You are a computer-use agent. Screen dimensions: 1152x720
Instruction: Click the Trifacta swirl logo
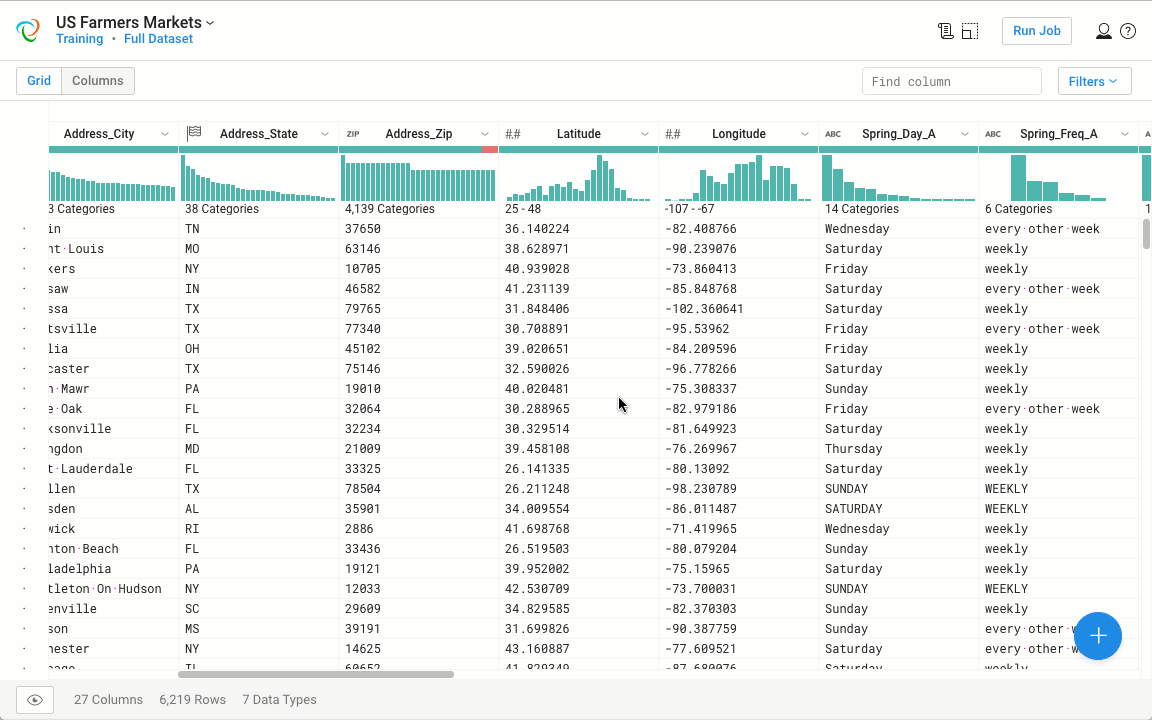click(28, 30)
